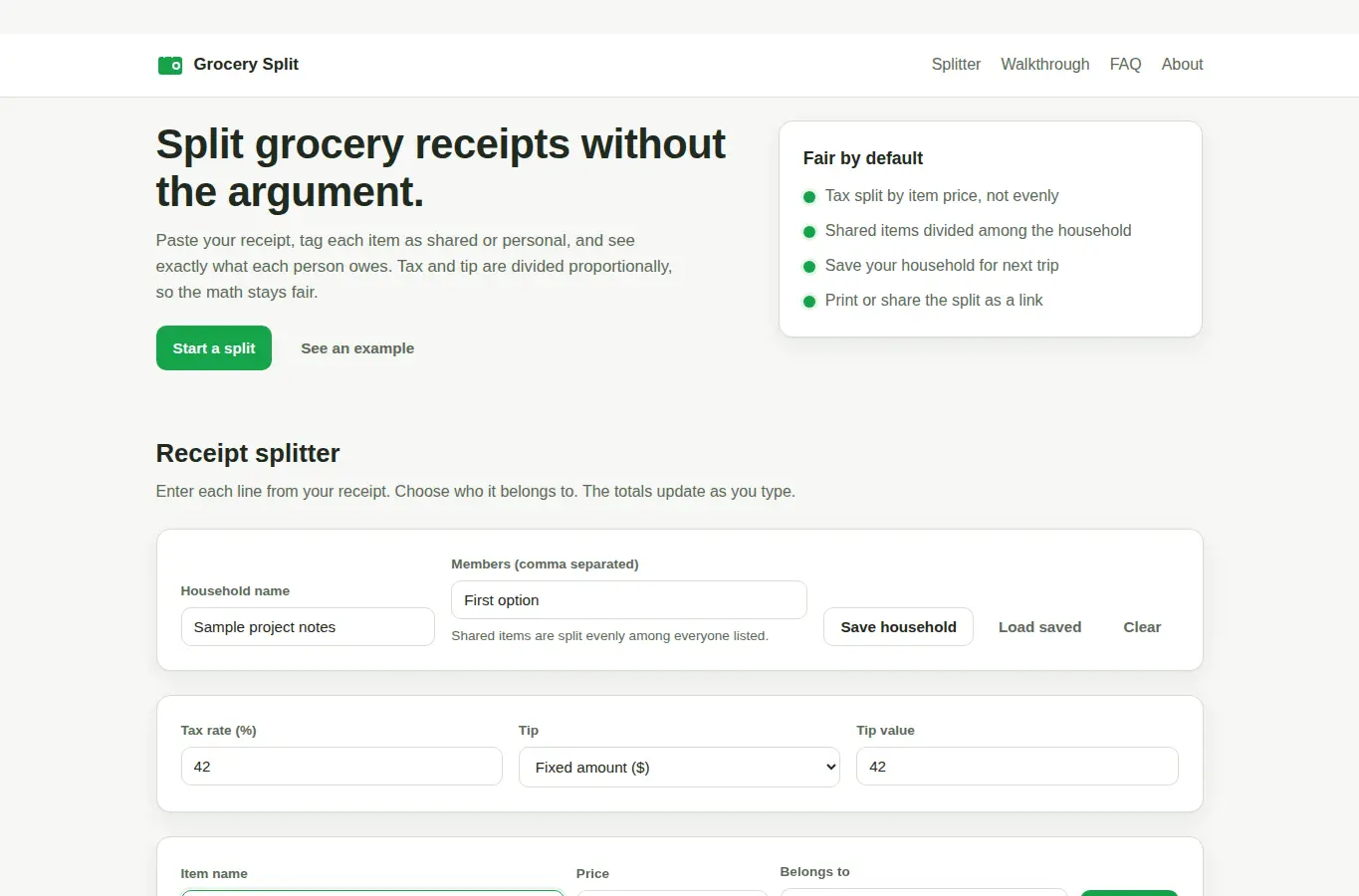Open the About nav link

click(1182, 65)
